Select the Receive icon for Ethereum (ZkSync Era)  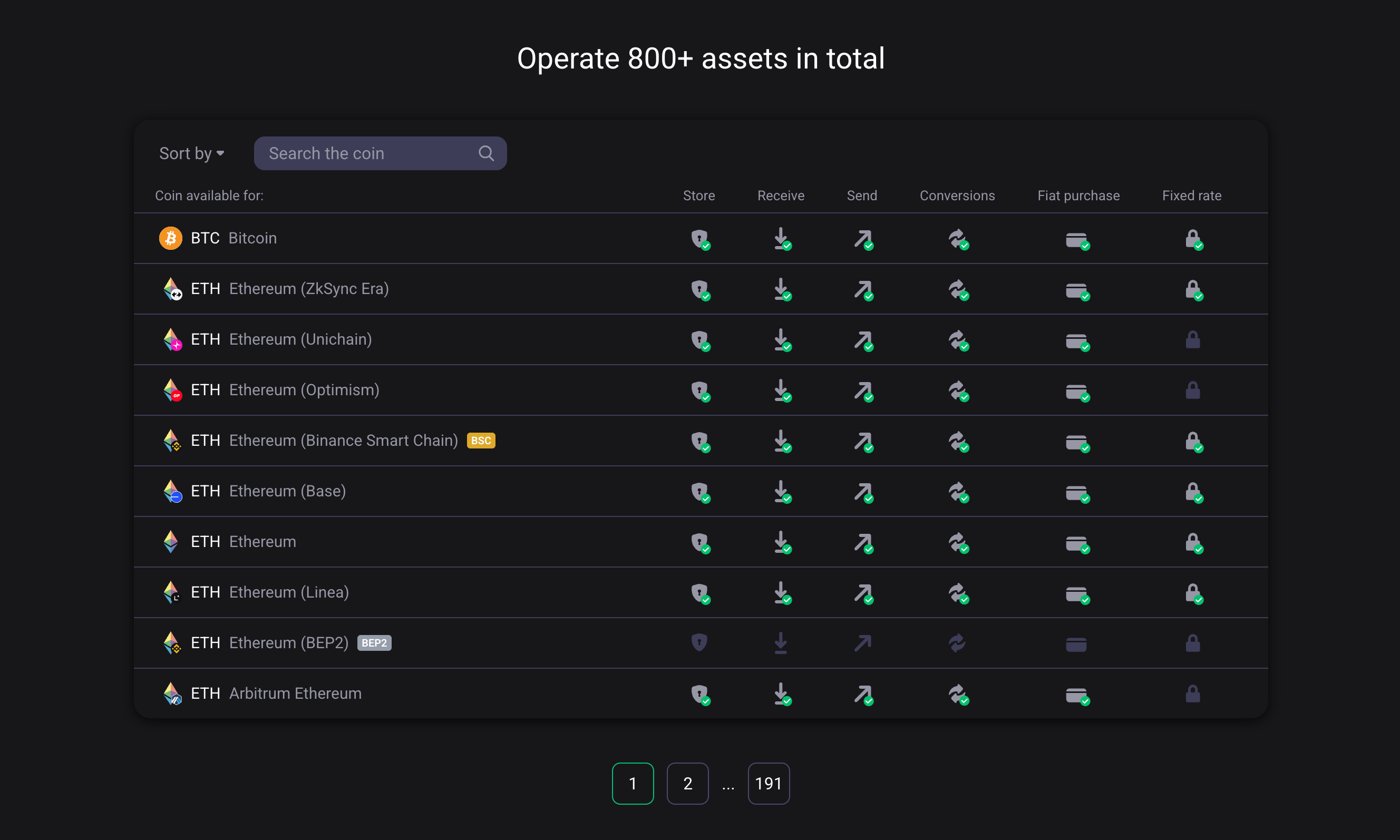coord(782,290)
